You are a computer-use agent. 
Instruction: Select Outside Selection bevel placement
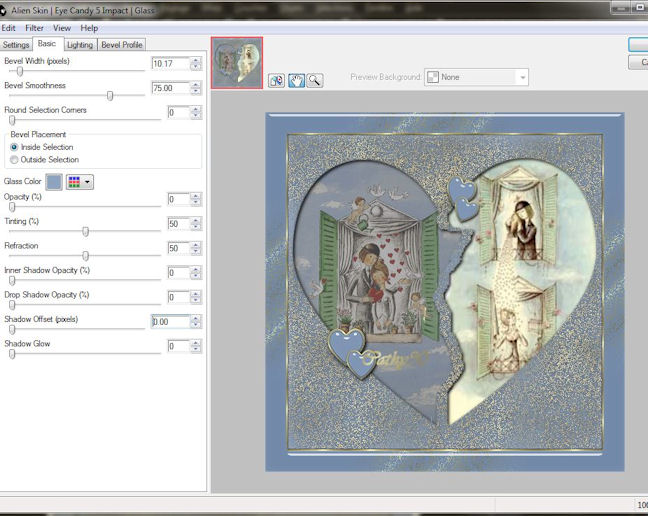tap(45, 159)
